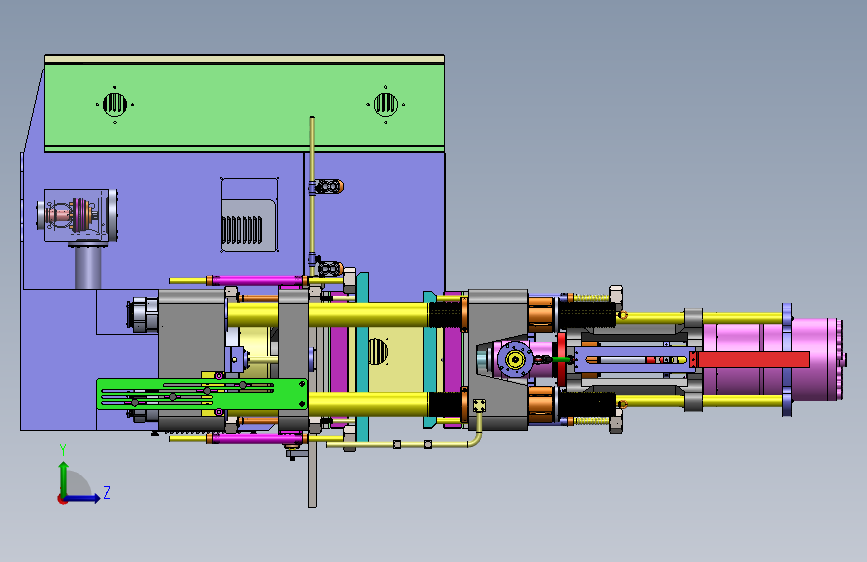867x562 pixels.
Task: Select the magenta plate next to right platen
Action: [453, 360]
